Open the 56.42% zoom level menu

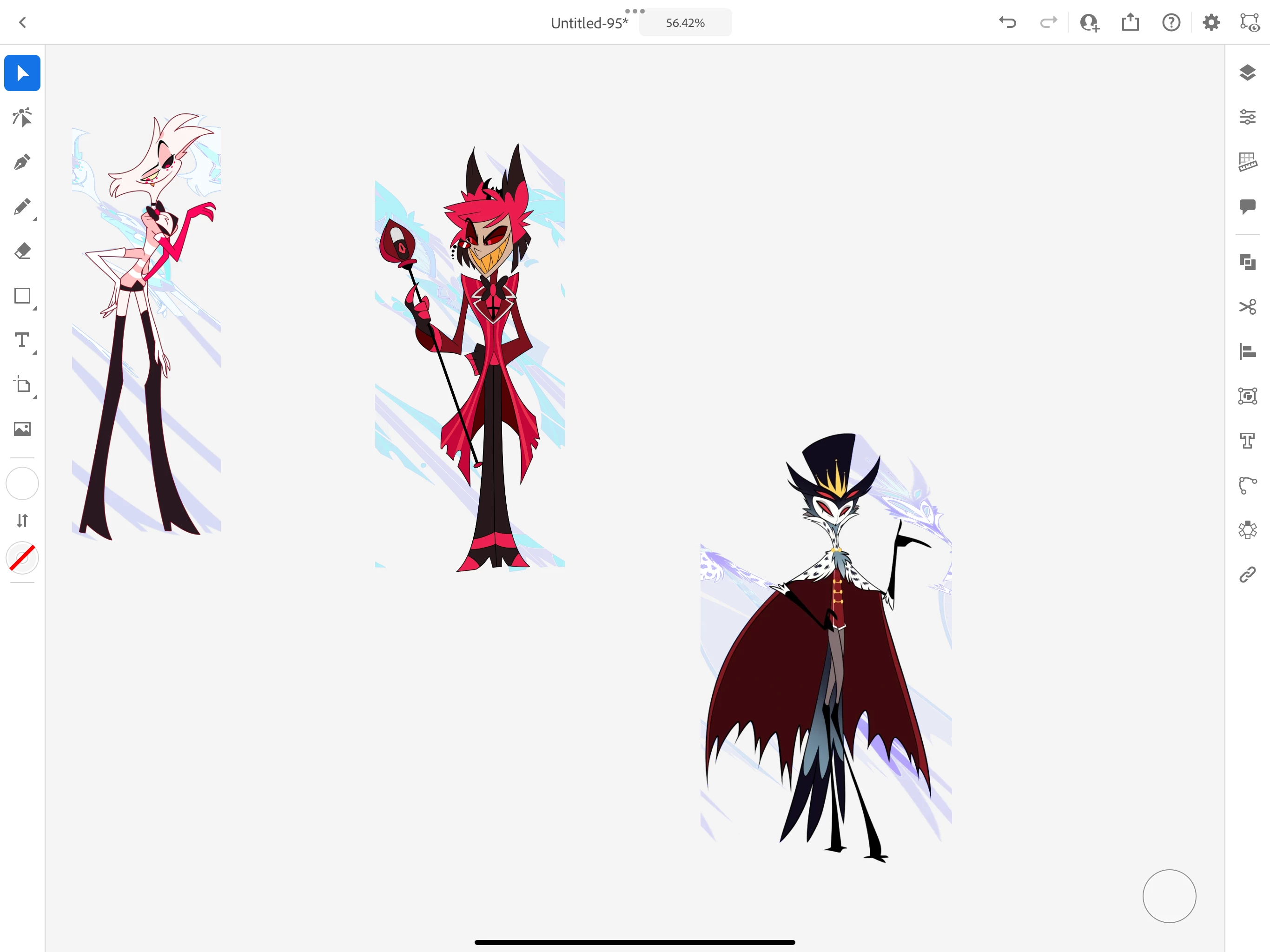[685, 23]
